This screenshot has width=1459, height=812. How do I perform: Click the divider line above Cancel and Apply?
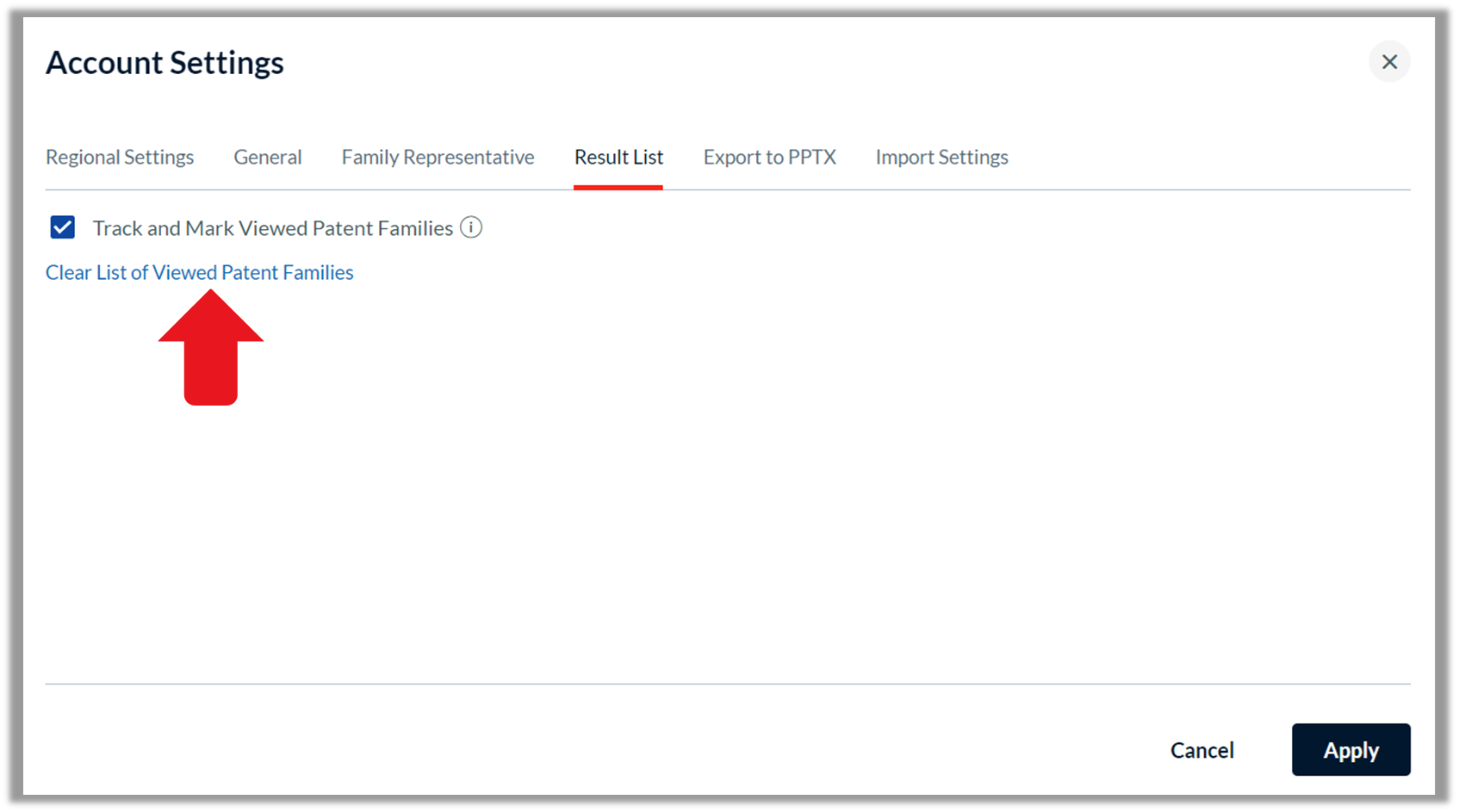728,684
